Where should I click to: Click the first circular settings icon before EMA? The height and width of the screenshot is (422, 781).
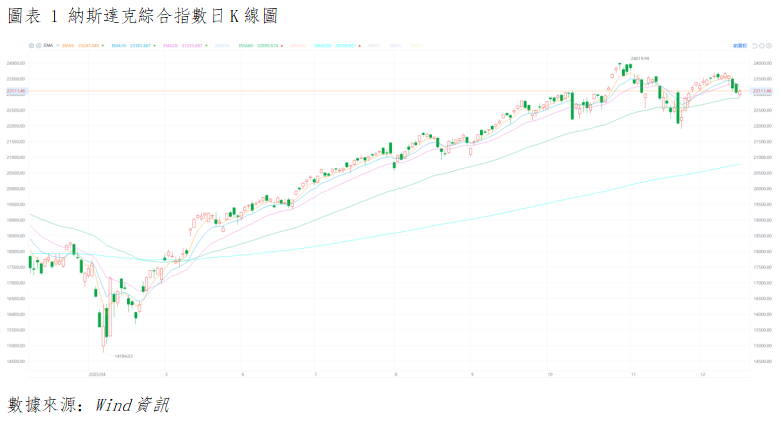pyautogui.click(x=31, y=45)
